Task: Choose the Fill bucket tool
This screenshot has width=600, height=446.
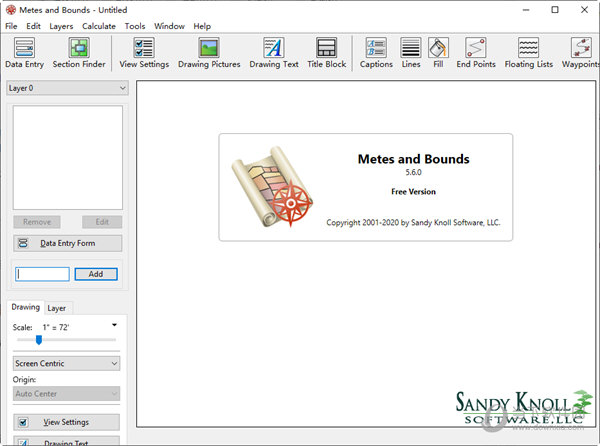Action: (438, 53)
